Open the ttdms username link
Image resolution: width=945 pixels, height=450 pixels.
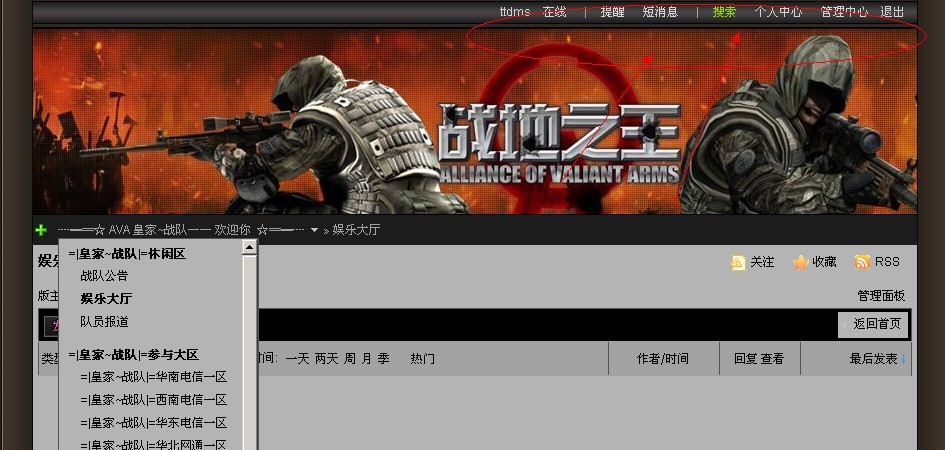[x=515, y=11]
